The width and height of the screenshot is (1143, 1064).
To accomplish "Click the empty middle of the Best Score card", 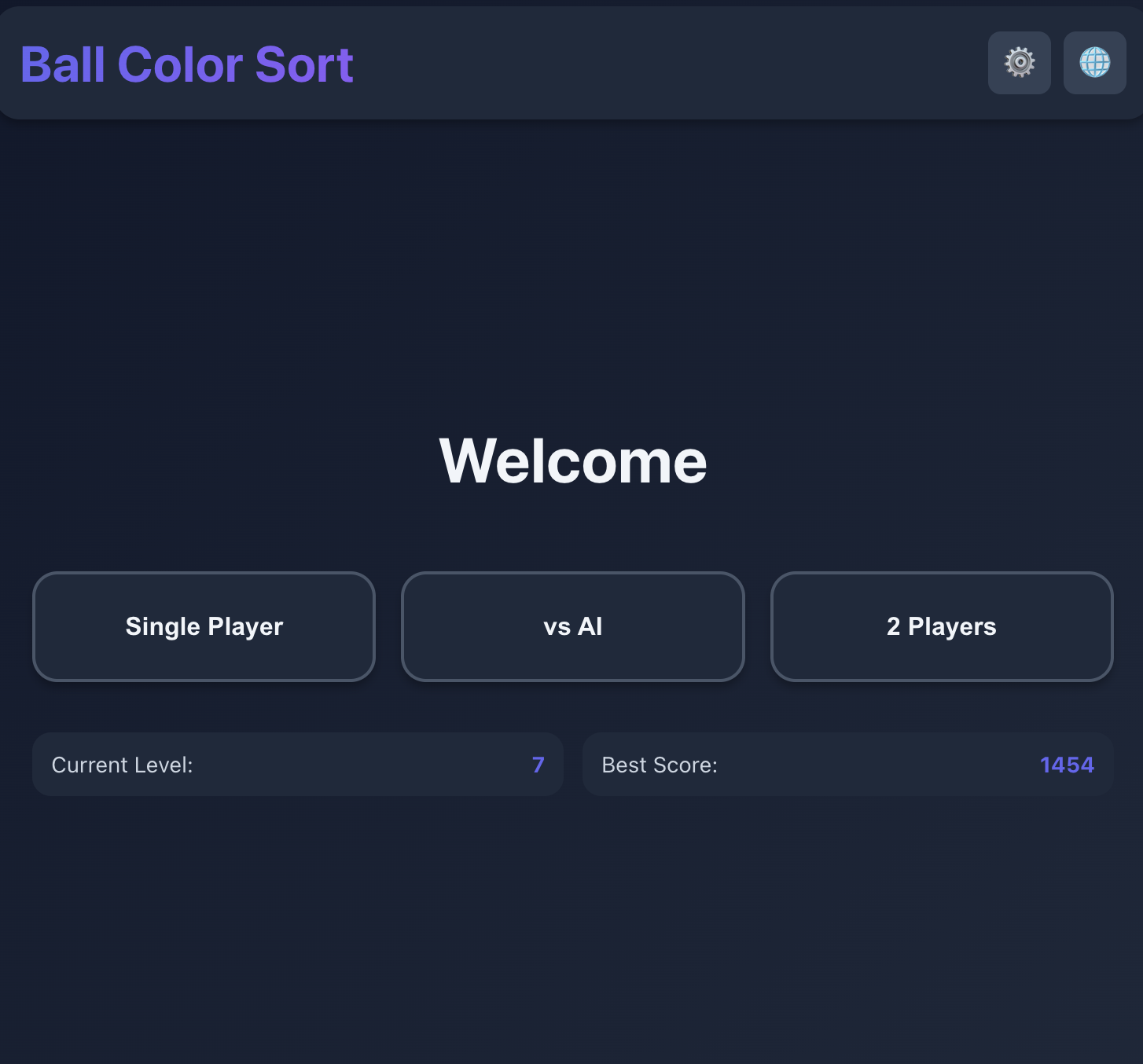I will click(x=877, y=765).
